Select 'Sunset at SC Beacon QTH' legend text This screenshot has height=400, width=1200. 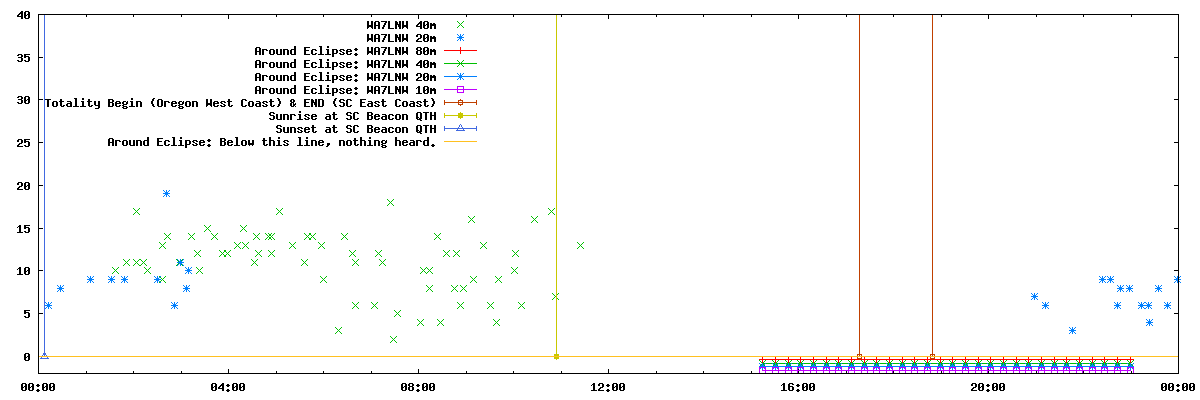pyautogui.click(x=356, y=128)
